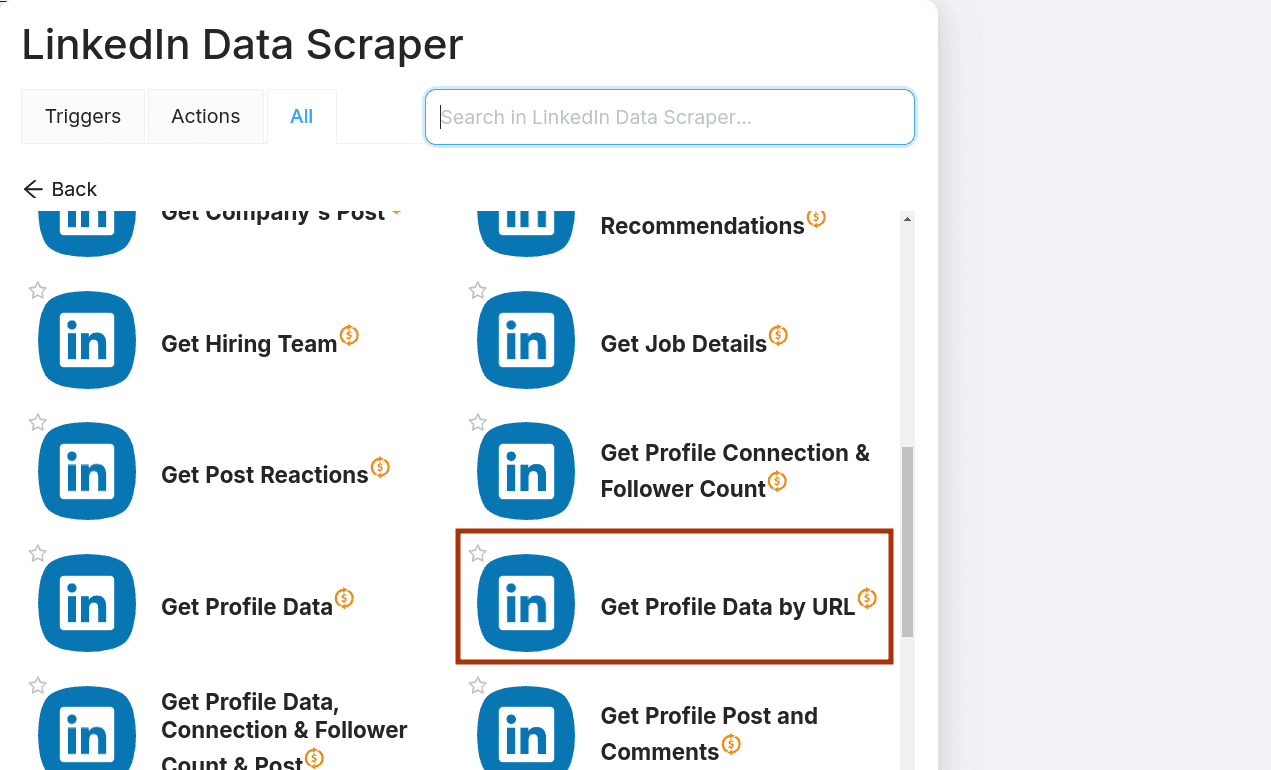
Task: Toggle favorite star for Get Post Reactions
Action: click(x=38, y=422)
